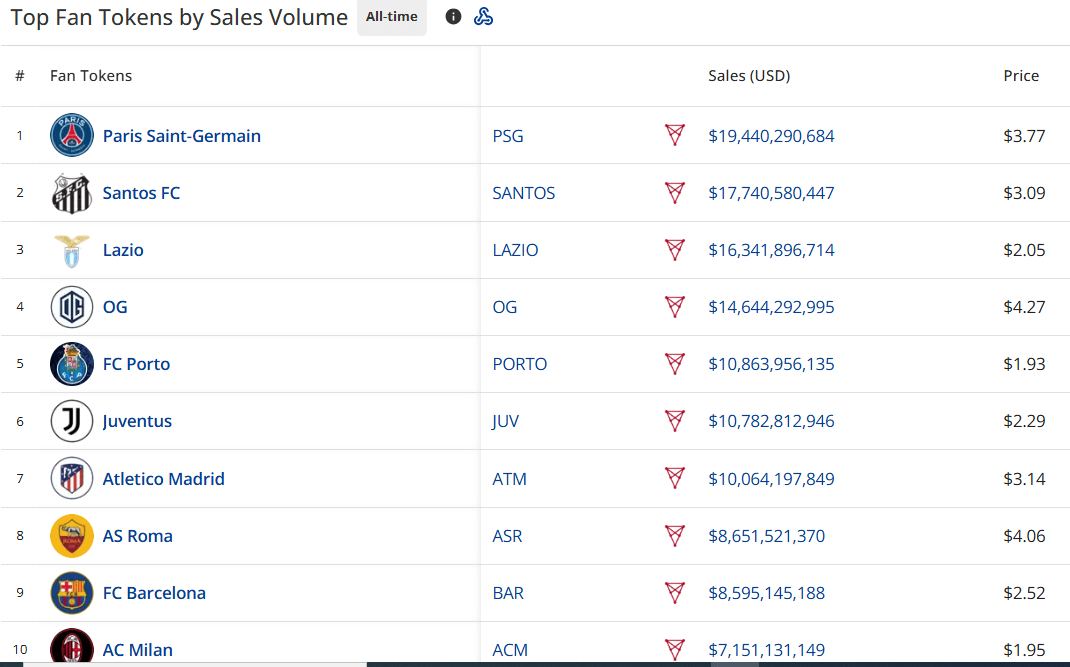Click the Chiliz icon in OG row

tap(675, 306)
